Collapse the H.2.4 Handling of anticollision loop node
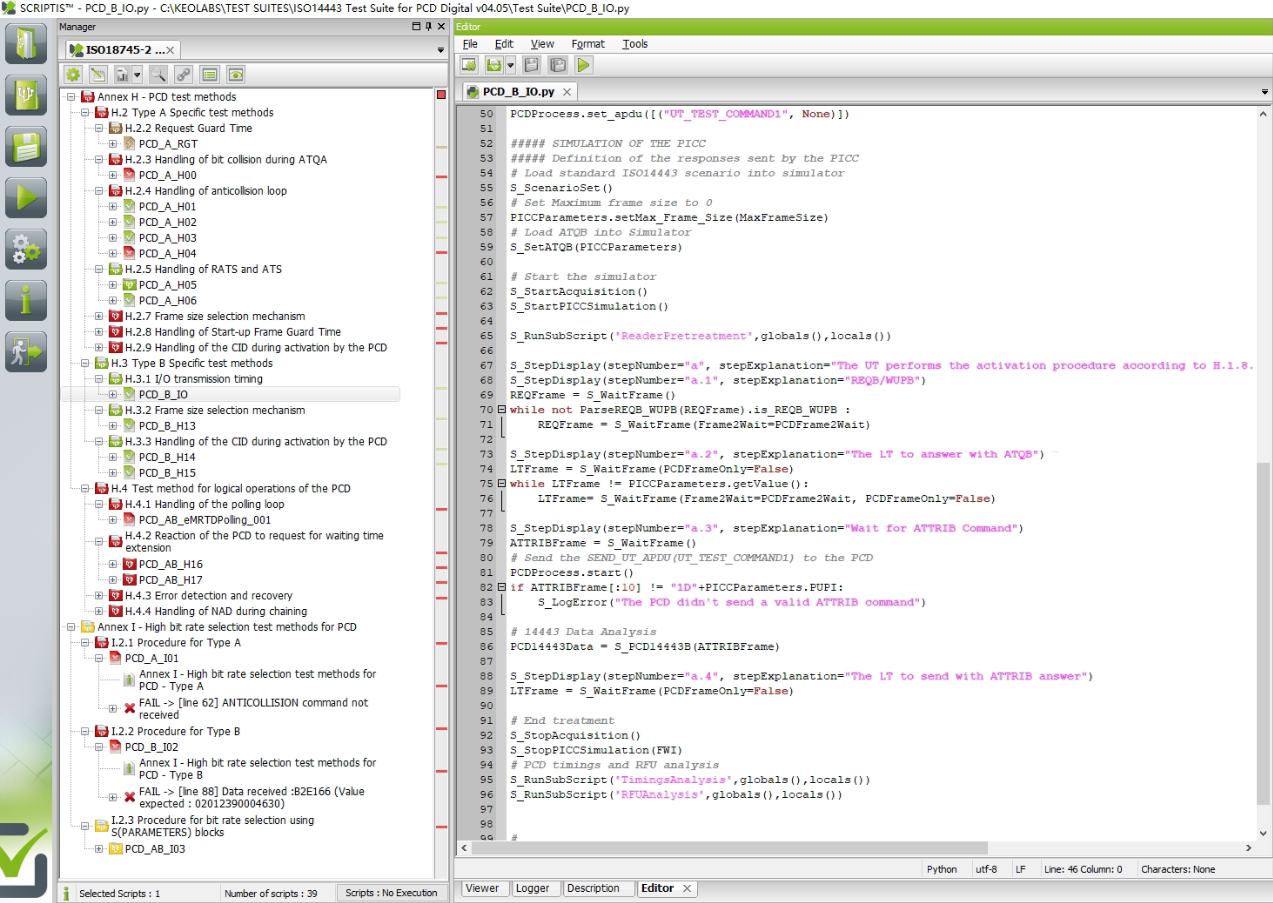1273x903 pixels. coord(100,191)
